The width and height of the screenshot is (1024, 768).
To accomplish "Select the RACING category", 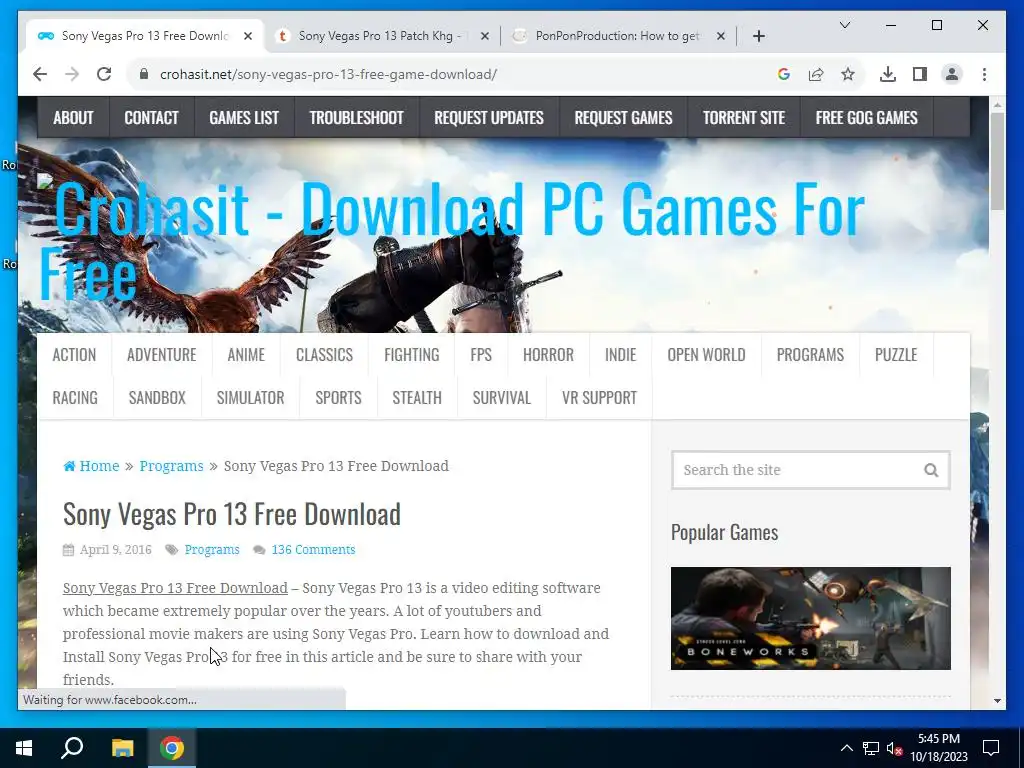I will point(75,398).
